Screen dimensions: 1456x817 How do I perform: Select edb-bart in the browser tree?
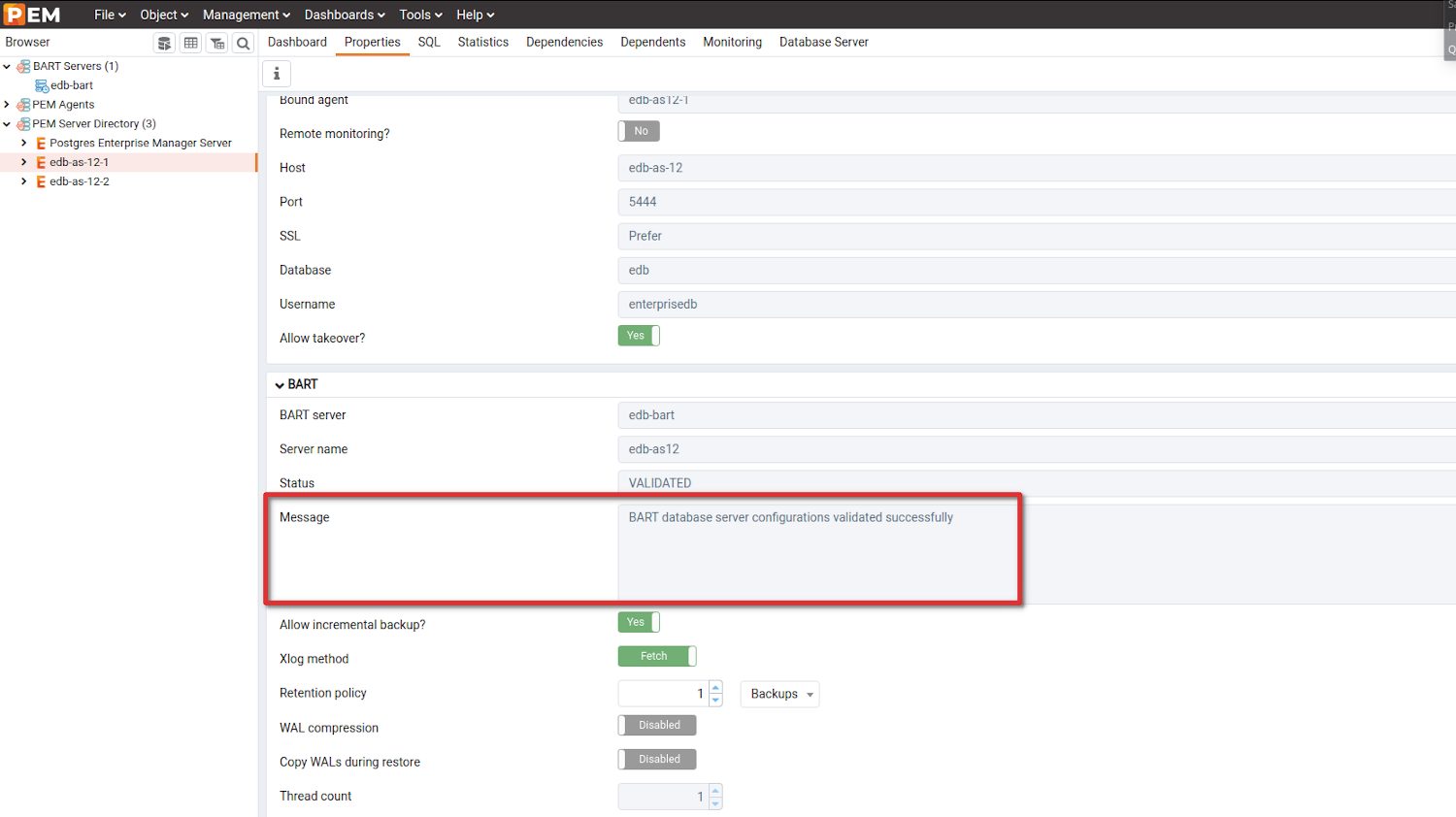[x=72, y=85]
